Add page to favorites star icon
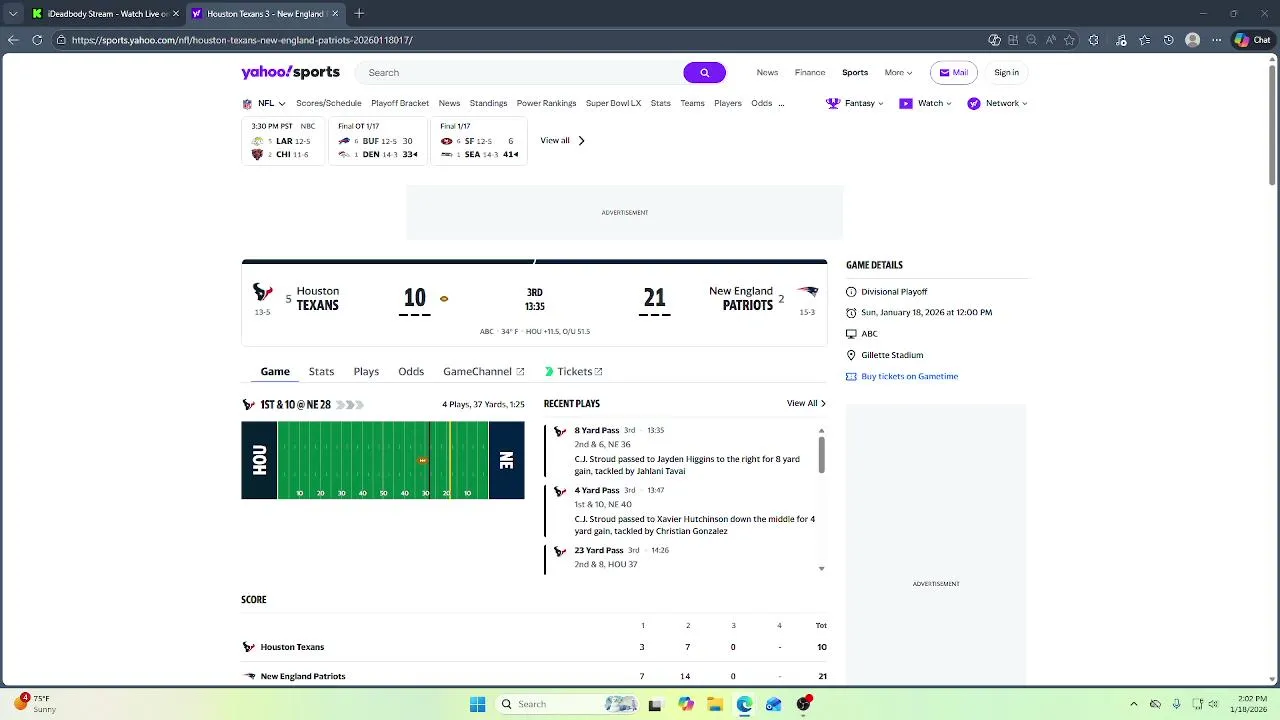The height and width of the screenshot is (720, 1280). coord(1069,40)
